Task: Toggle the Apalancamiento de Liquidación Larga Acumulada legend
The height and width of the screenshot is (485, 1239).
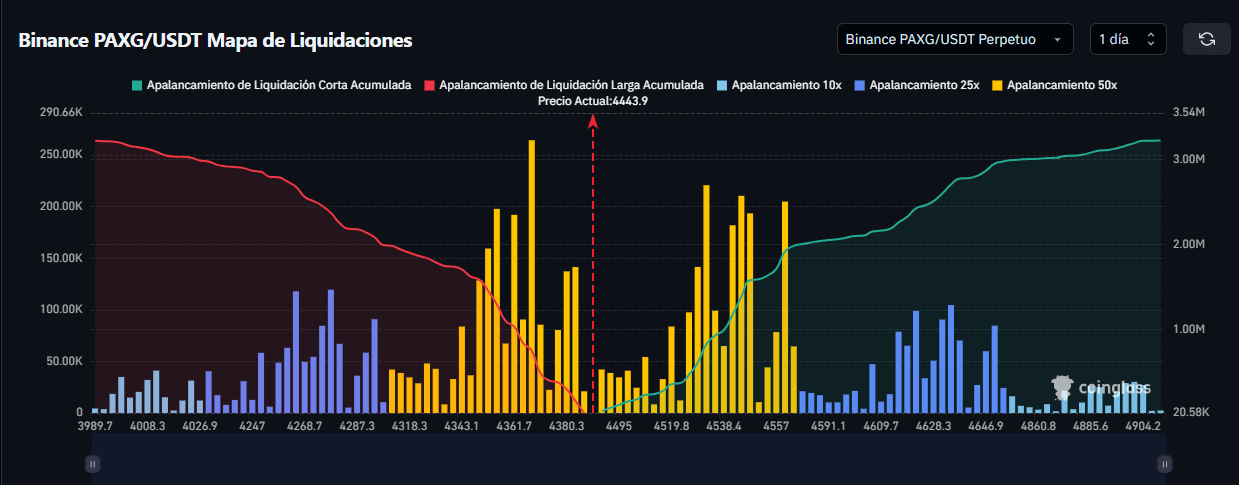Action: pos(563,85)
